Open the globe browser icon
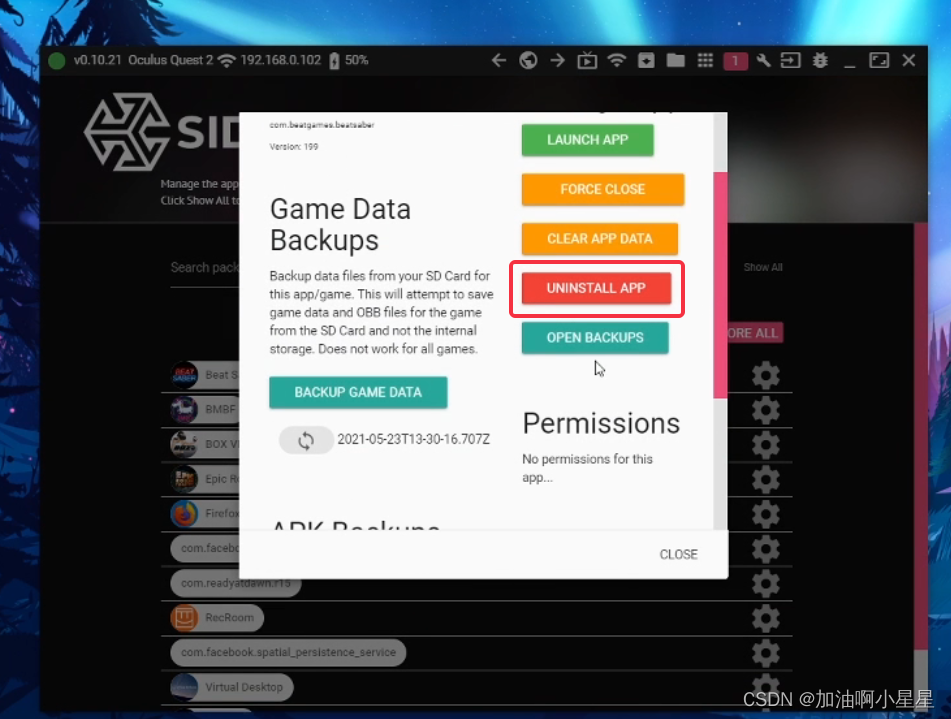 point(528,61)
